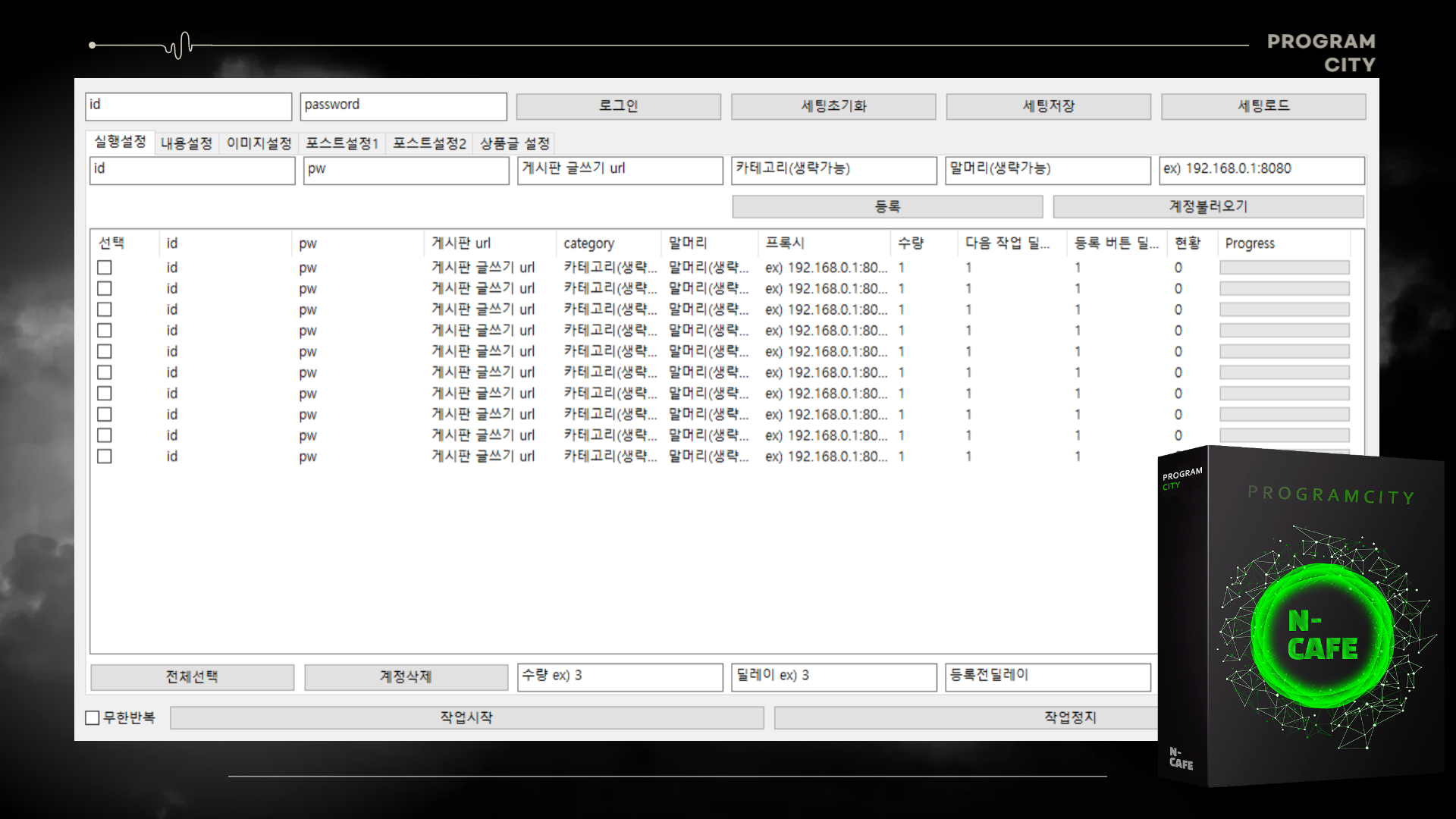Click the 수량 ex) 3 input
The width and height of the screenshot is (1456, 819).
620,677
